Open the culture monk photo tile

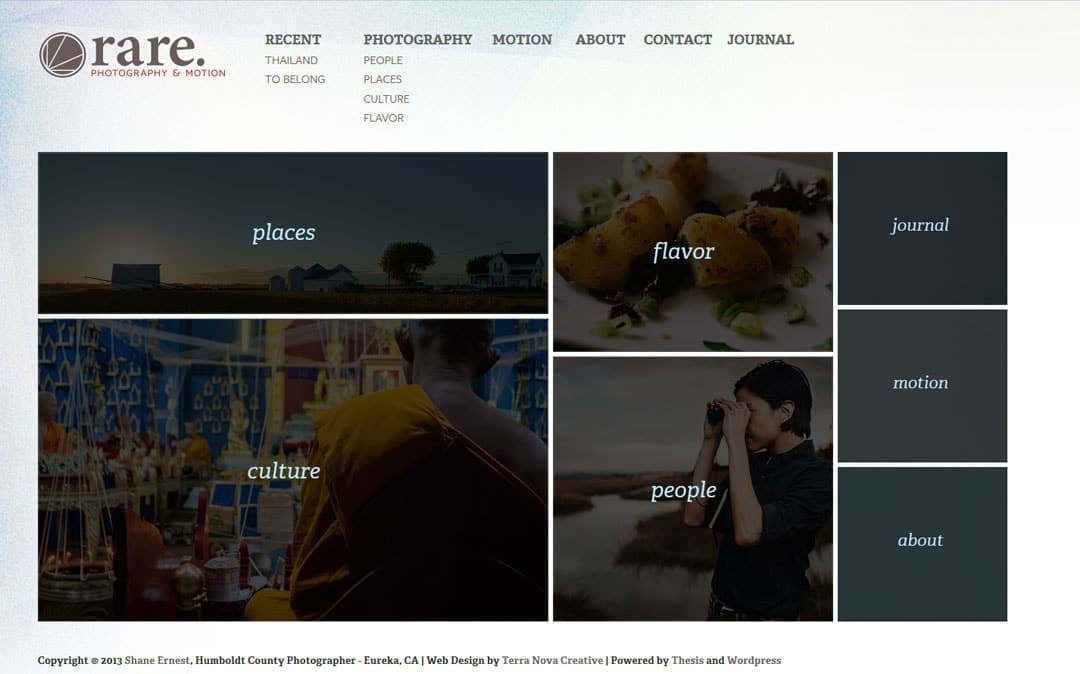pos(293,470)
